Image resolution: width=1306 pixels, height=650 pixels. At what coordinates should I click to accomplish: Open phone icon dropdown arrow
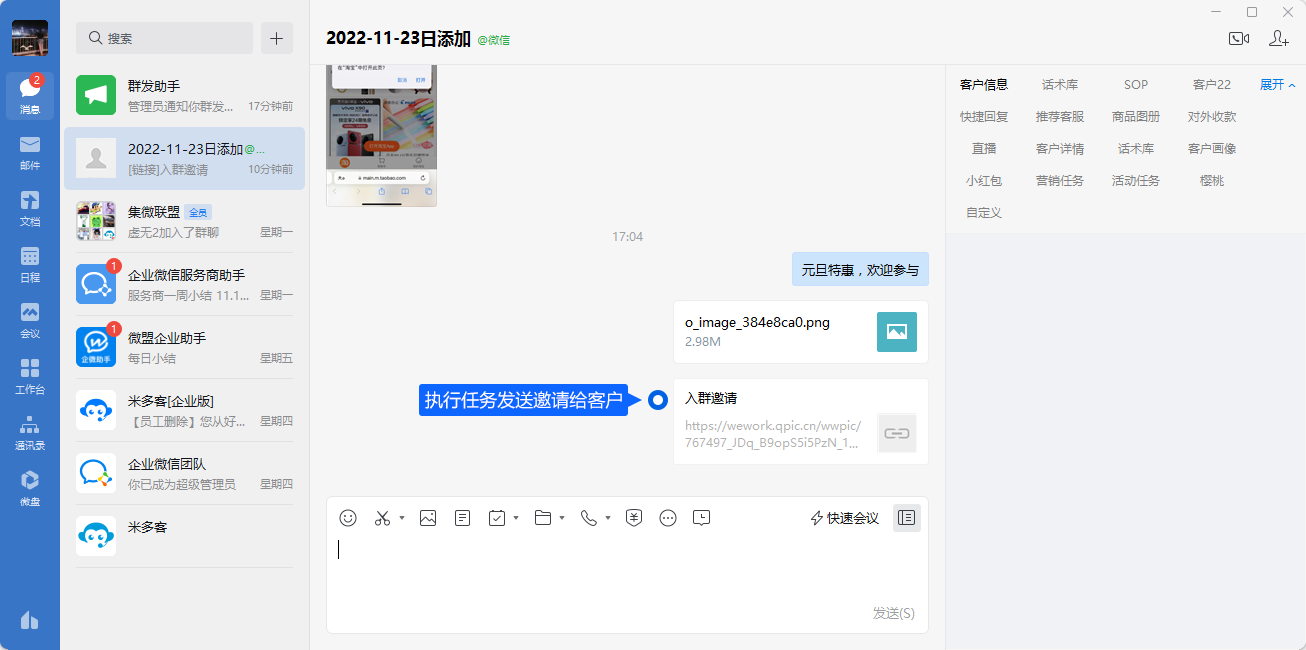[608, 518]
